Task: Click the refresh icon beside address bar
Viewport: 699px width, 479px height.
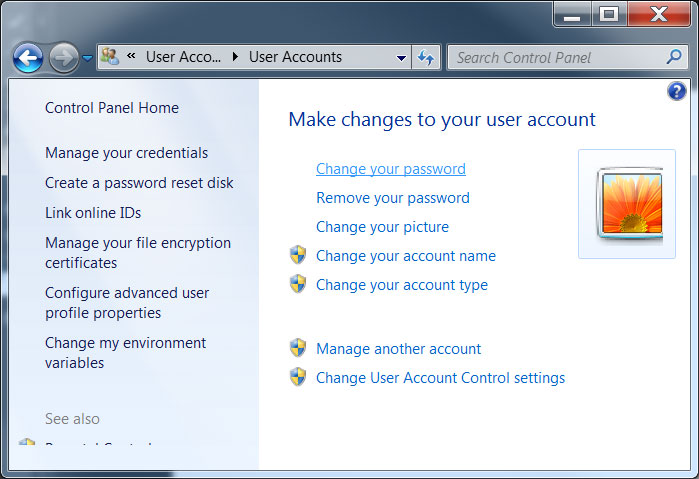Action: tap(427, 57)
